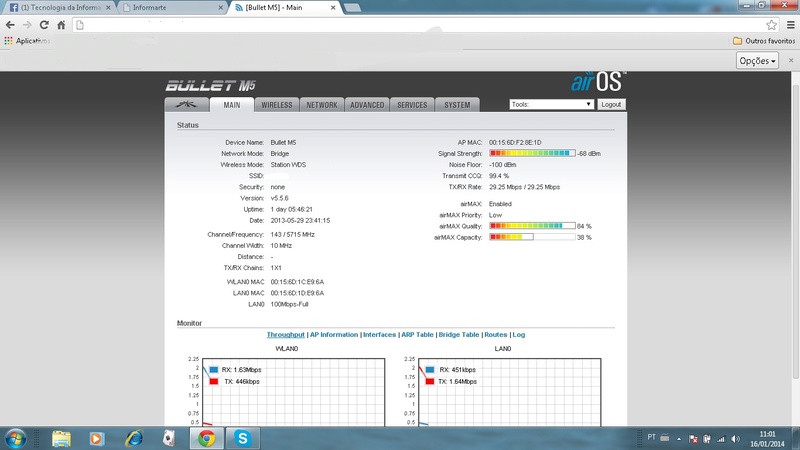Switch to the Facebook Tecnologia tab
The image size is (800, 450).
(x=60, y=8)
